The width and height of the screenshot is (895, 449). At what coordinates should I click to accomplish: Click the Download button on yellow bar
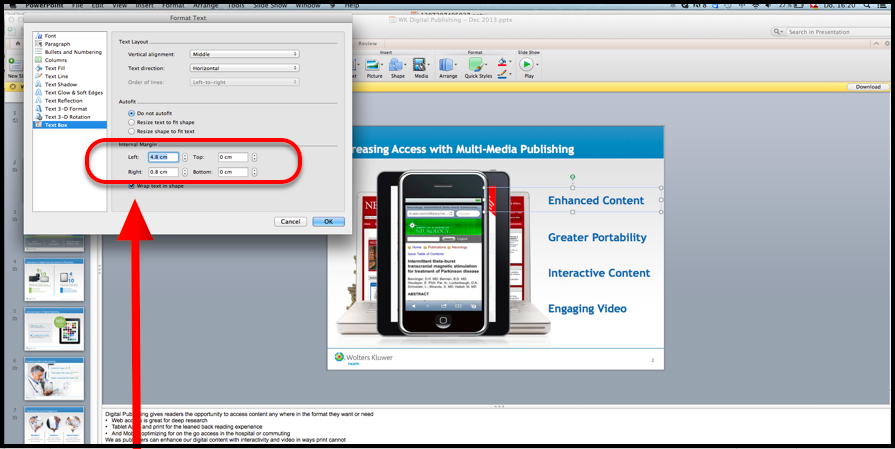868,87
